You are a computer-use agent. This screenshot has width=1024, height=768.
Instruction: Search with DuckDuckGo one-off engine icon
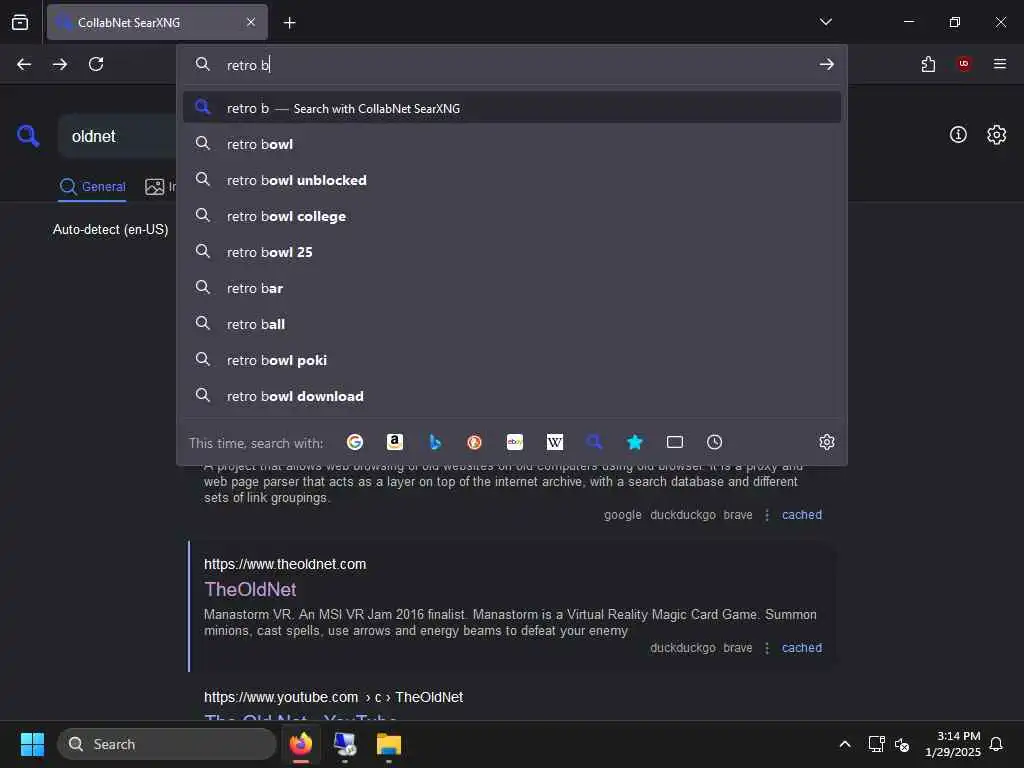click(x=475, y=442)
